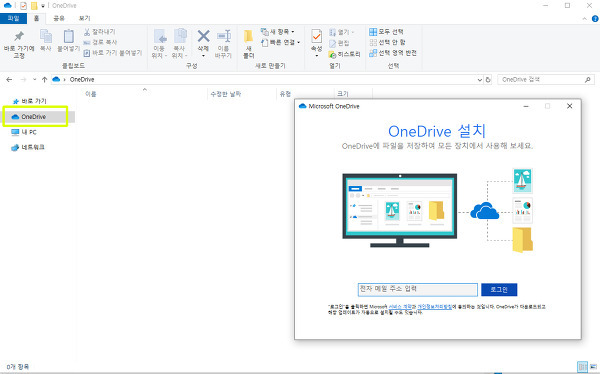The height and width of the screenshot is (374, 600).
Task: Open the recent locations dropdown arrow
Action: coord(34,80)
